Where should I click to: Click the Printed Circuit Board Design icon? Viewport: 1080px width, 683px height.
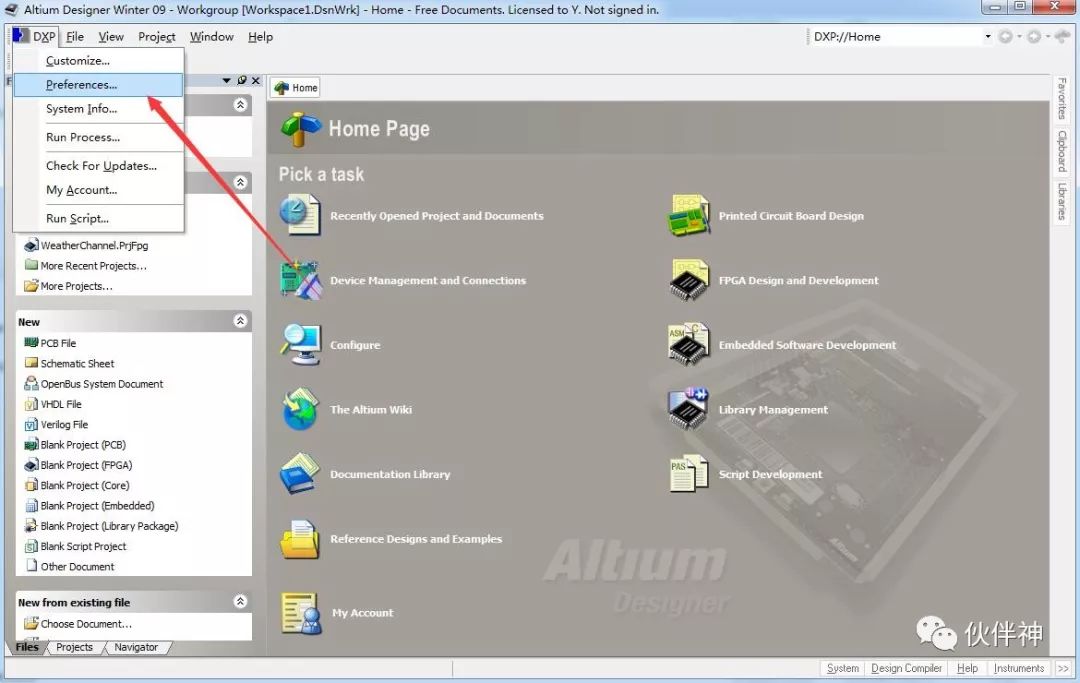tap(688, 215)
